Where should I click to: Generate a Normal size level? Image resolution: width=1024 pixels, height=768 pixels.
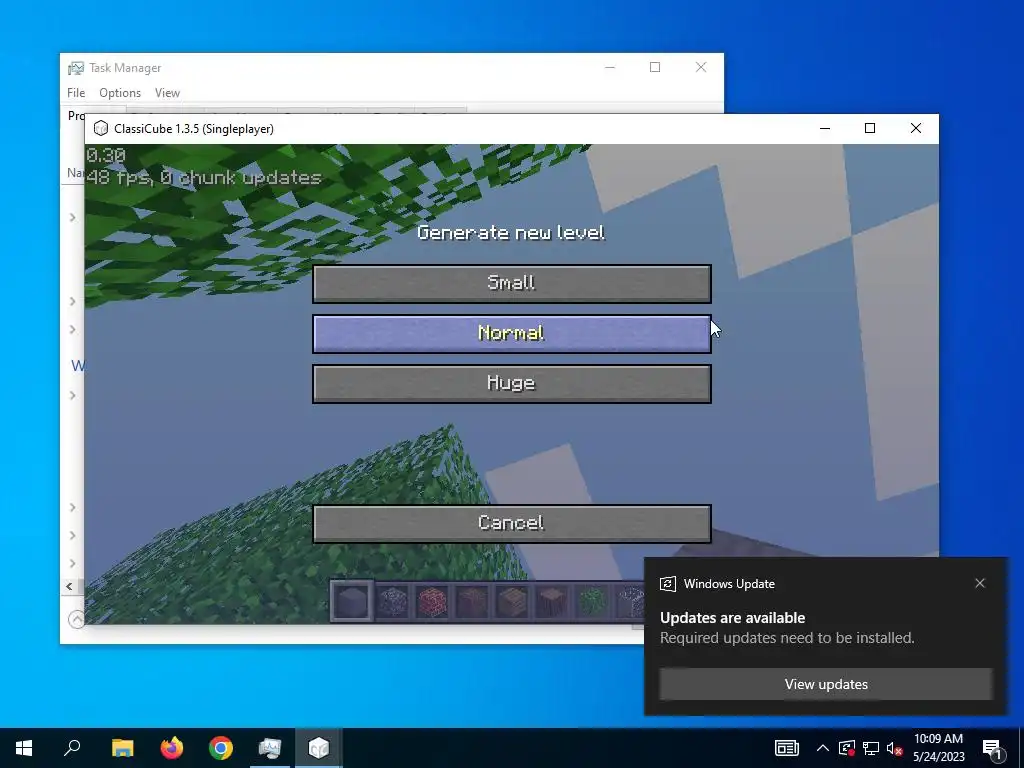point(512,334)
